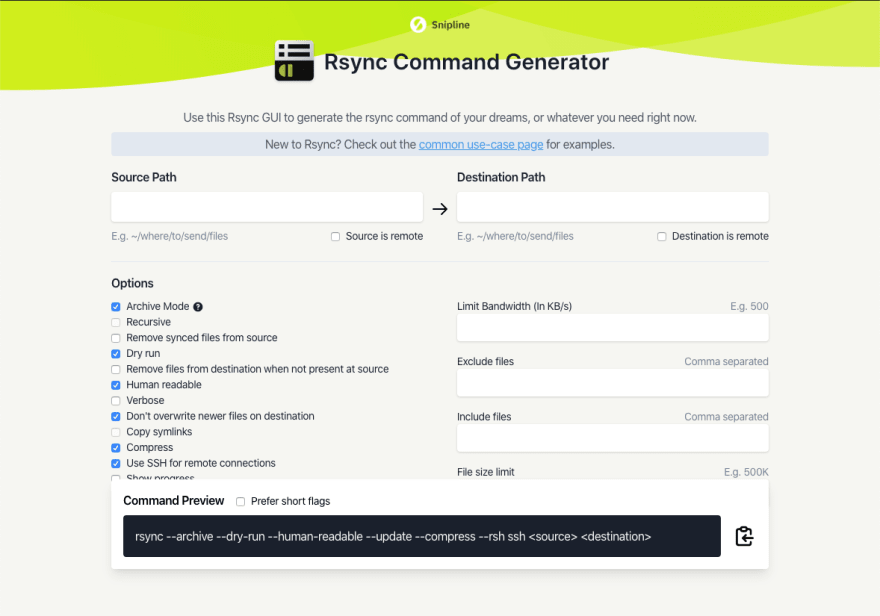Focus the Destination Path input field

pos(613,206)
